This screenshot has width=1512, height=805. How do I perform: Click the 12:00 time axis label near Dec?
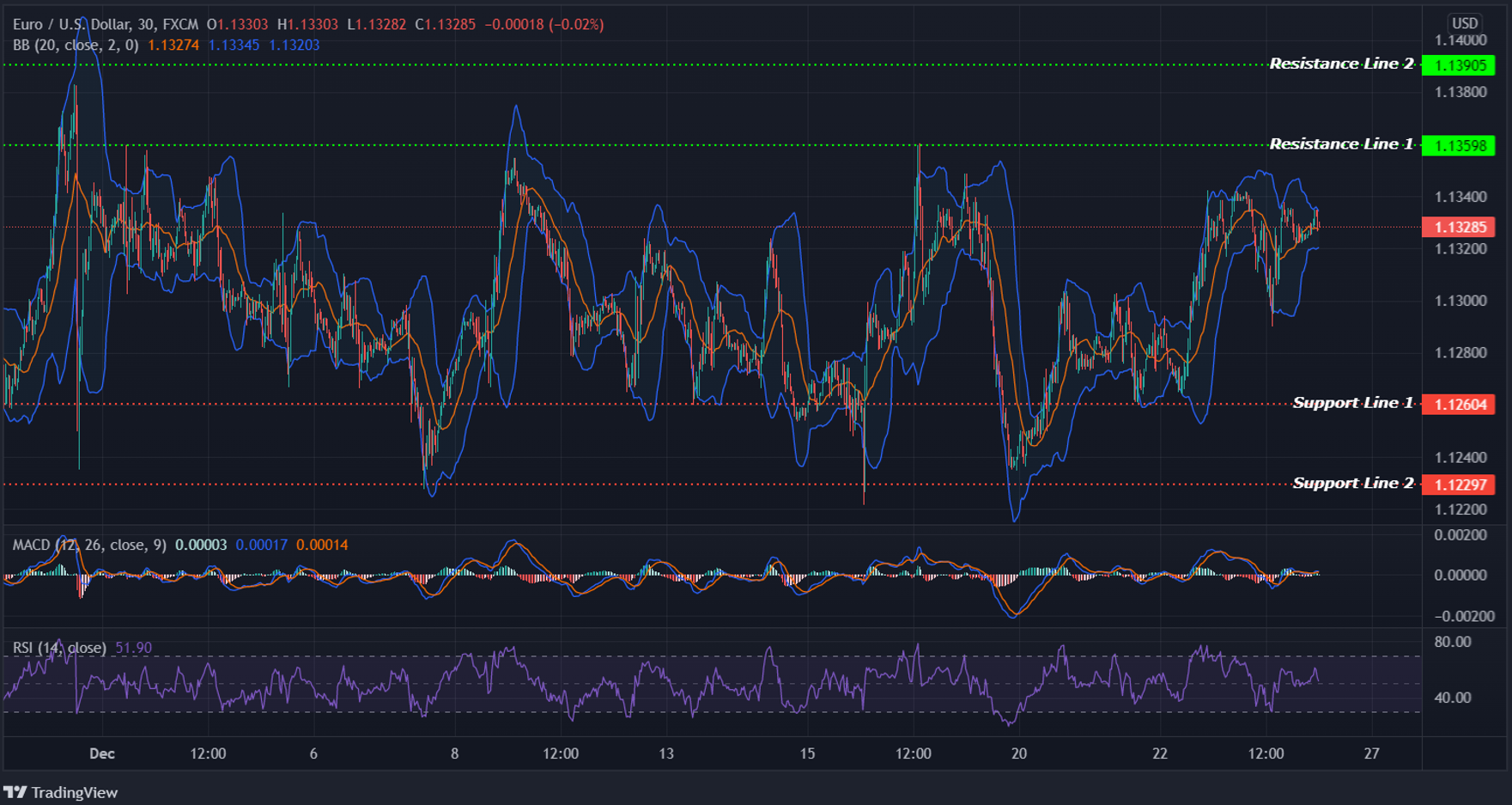click(209, 753)
